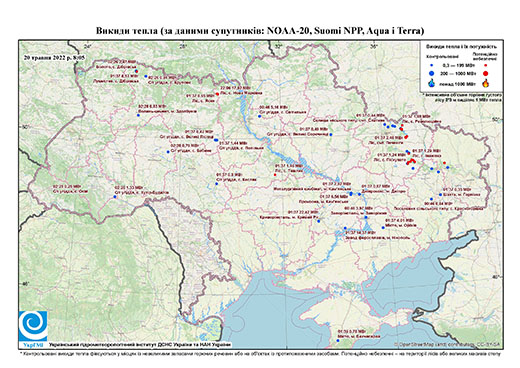Click the 36° longitude label at top
Screen dimensions: 520x368
[374, 47]
